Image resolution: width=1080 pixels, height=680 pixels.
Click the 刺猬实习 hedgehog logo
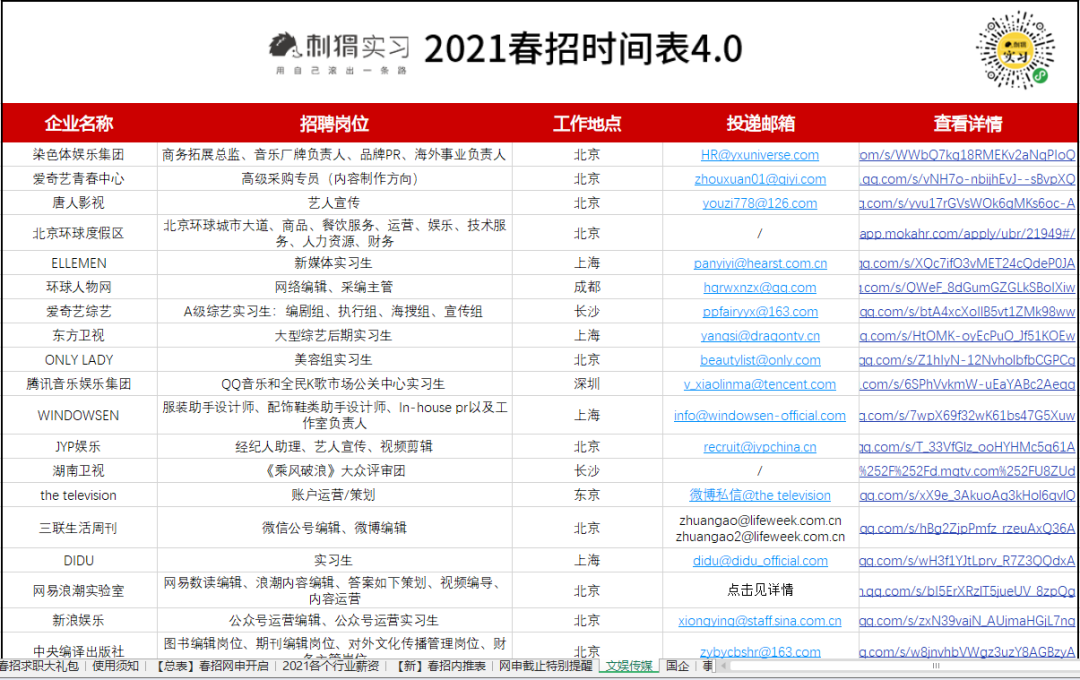339,52
